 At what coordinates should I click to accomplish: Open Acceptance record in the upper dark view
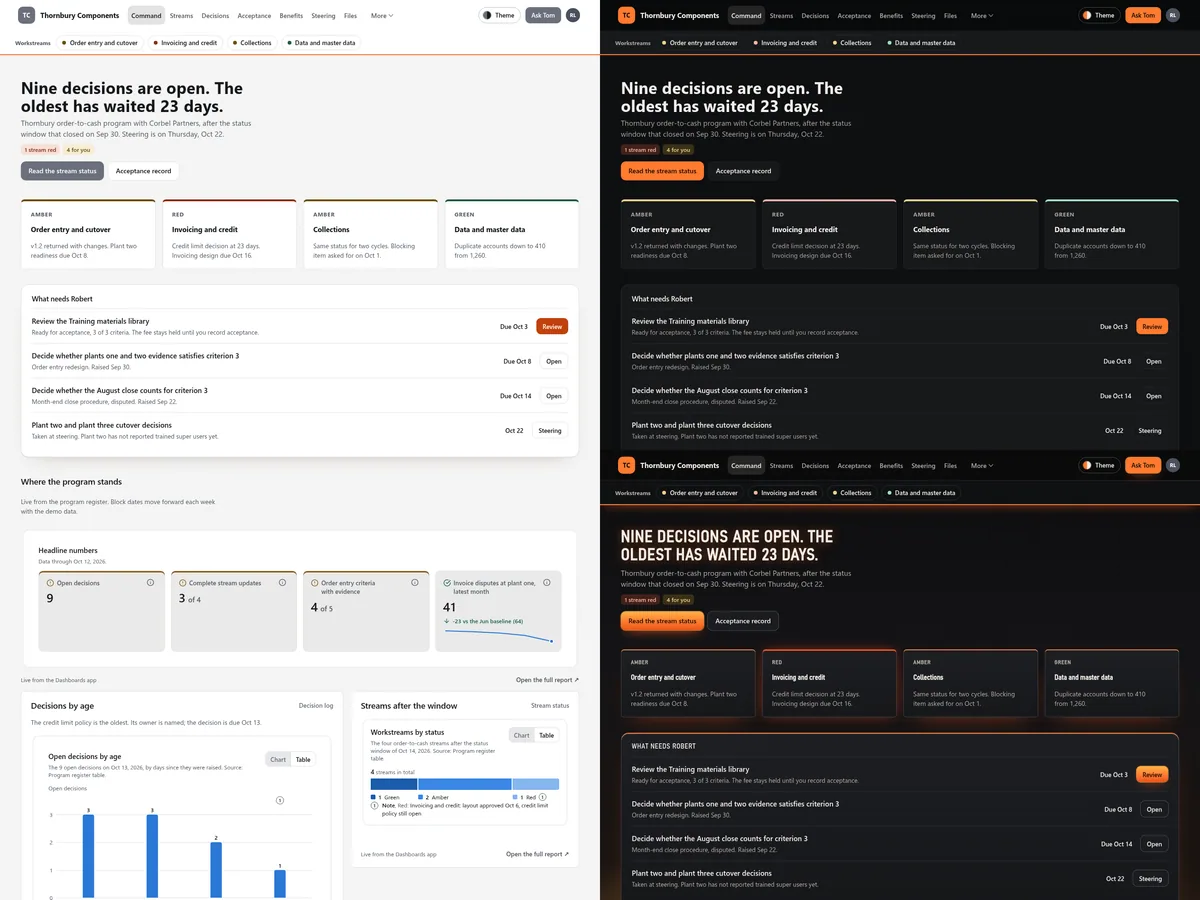pyautogui.click(x=743, y=171)
